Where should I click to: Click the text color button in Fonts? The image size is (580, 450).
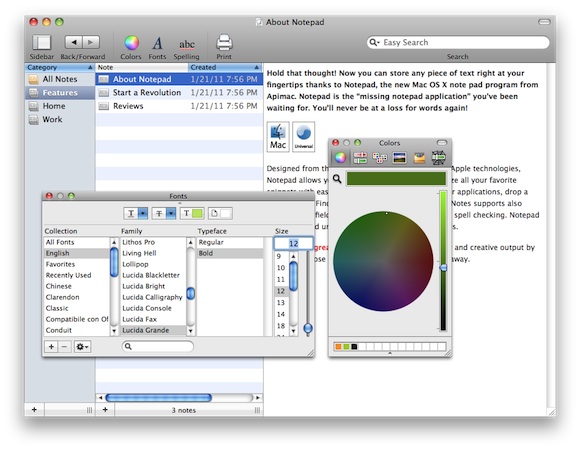tap(192, 213)
